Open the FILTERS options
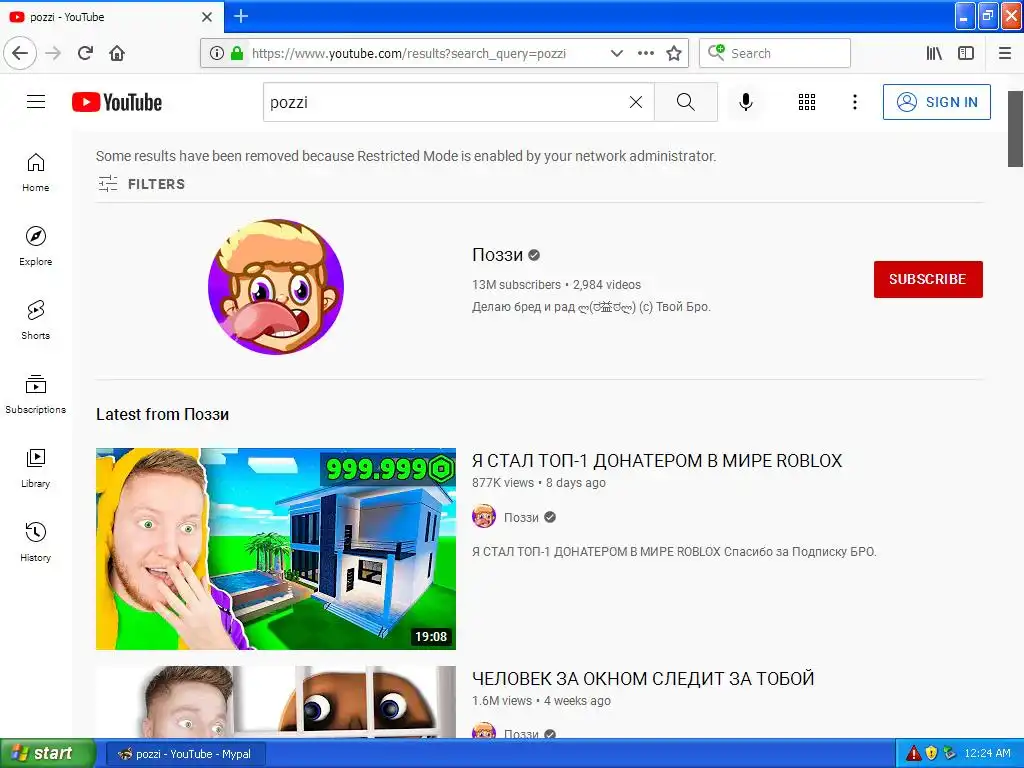The image size is (1024, 768). tap(141, 184)
